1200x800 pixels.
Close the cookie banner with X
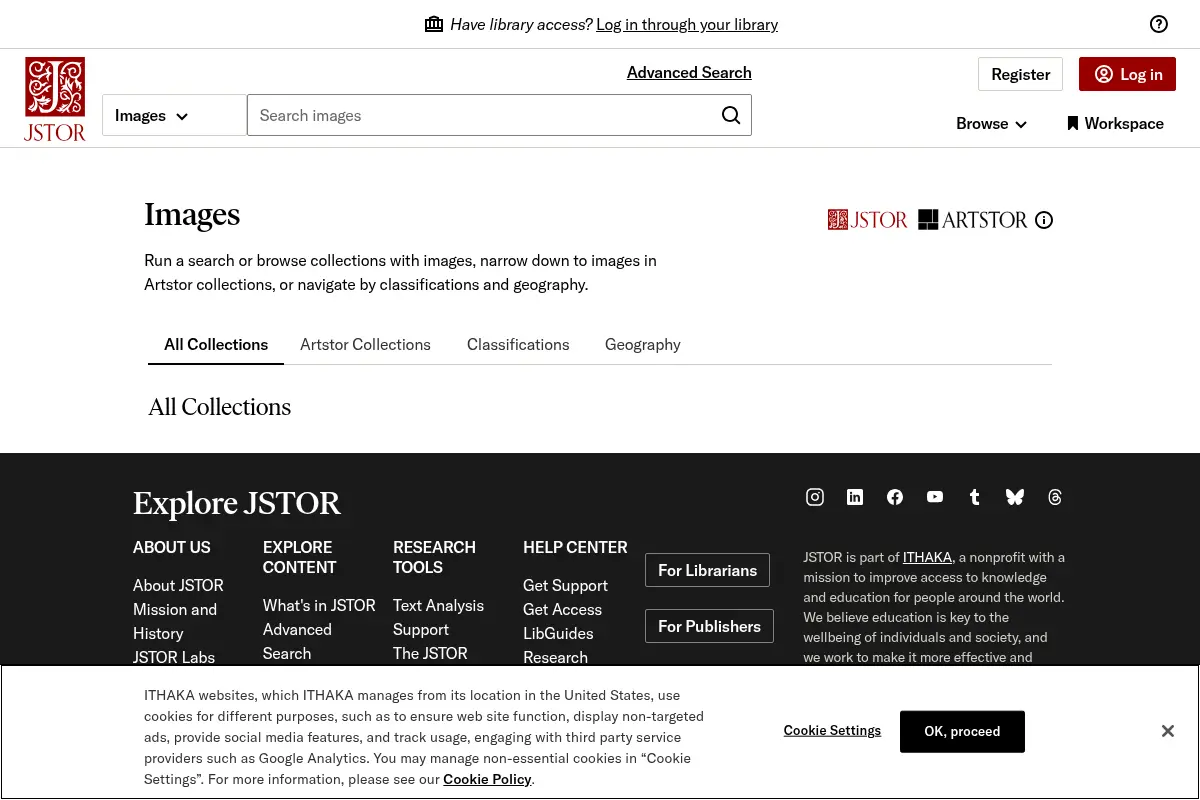click(x=1168, y=731)
